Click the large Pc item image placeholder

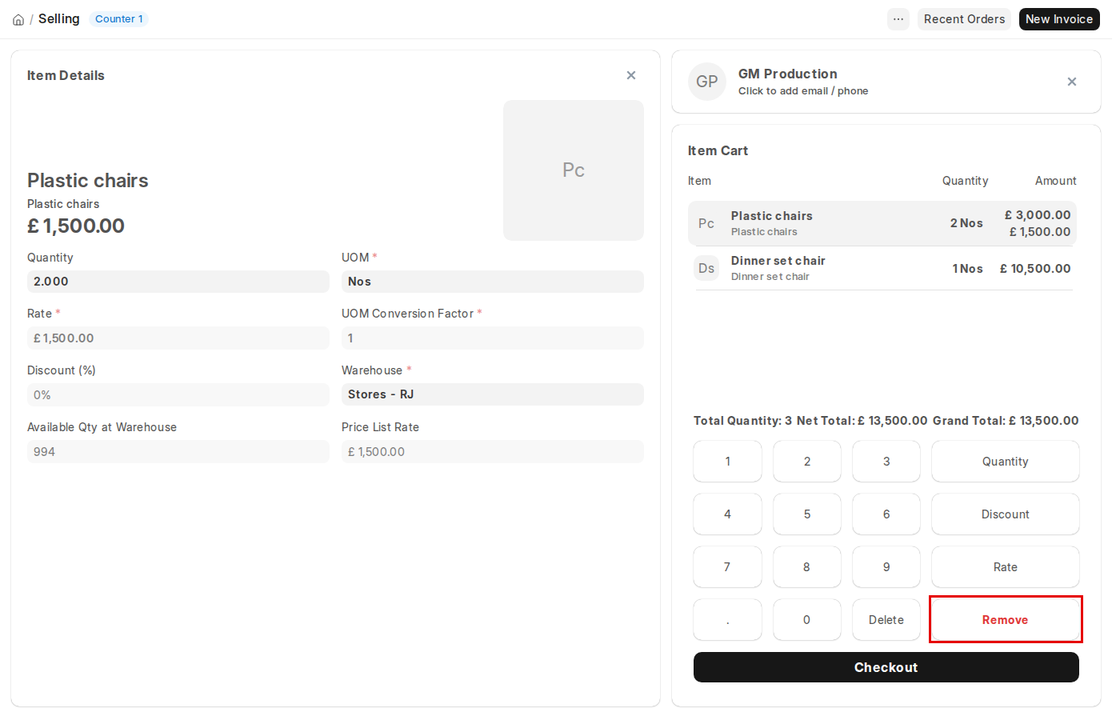click(x=573, y=170)
